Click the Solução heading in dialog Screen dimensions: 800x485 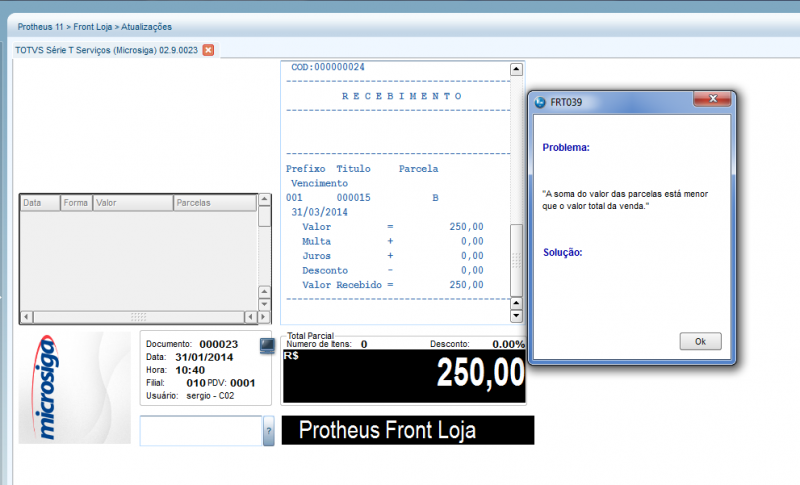562,252
